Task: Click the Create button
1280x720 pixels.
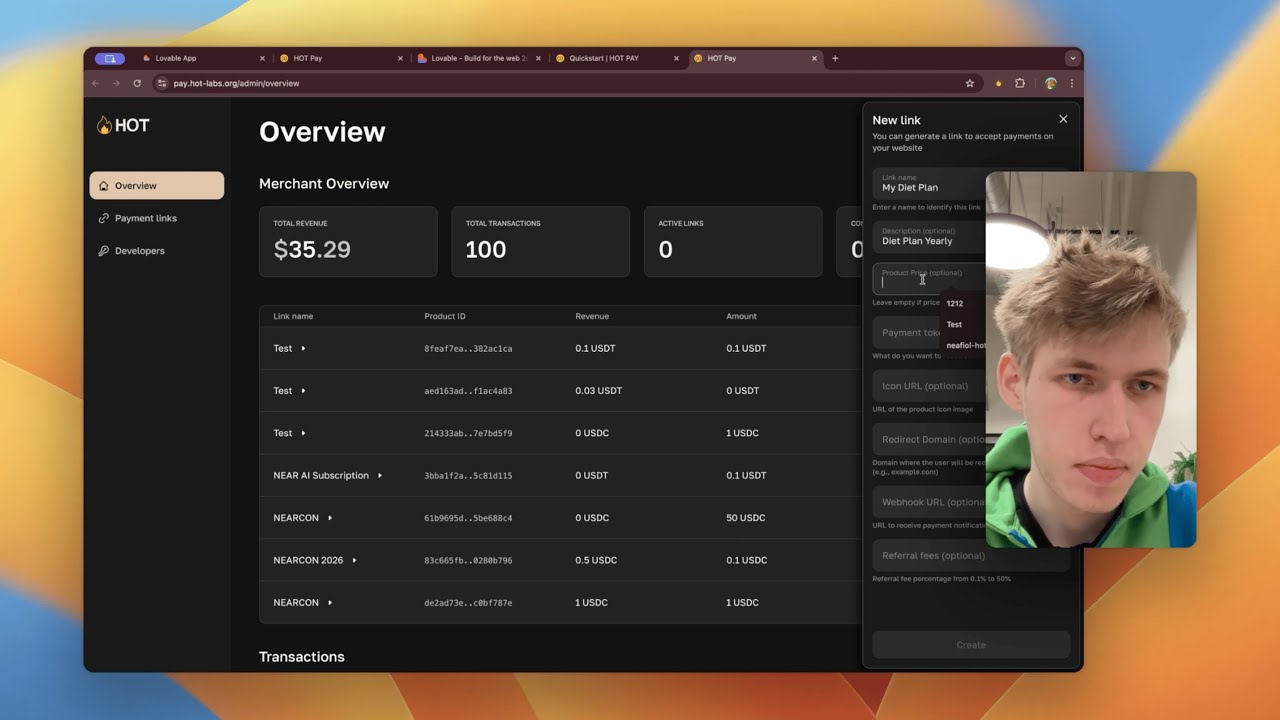Action: pos(971,645)
